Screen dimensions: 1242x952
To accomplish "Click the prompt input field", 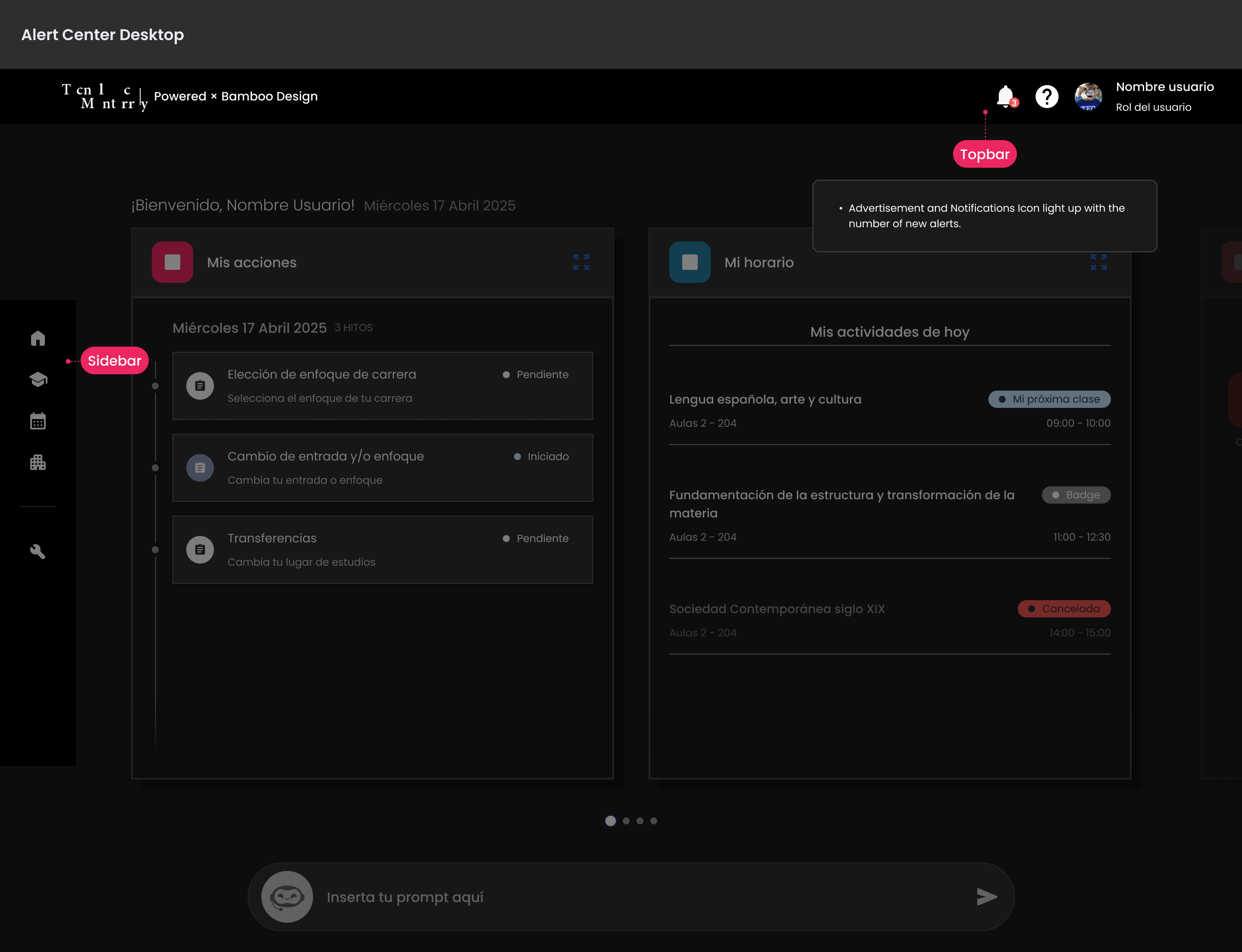I will coord(631,897).
